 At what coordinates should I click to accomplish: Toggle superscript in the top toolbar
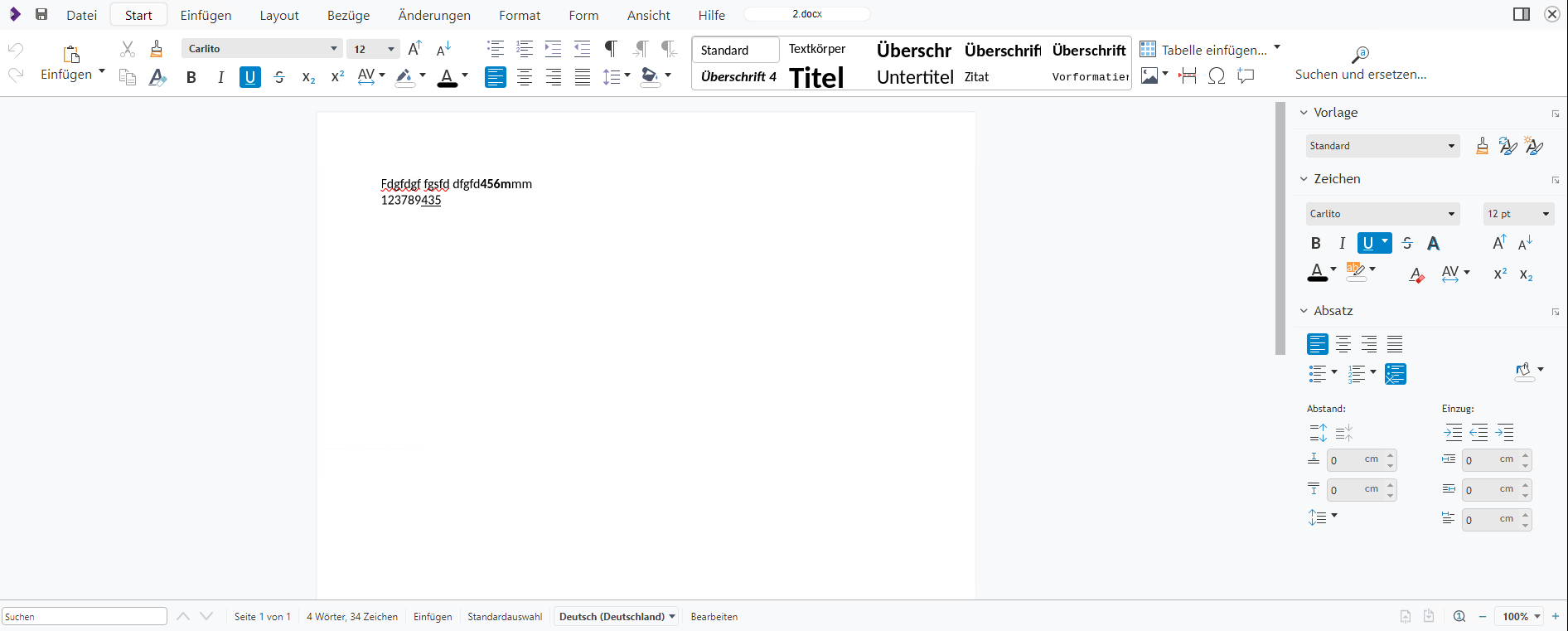(x=337, y=77)
